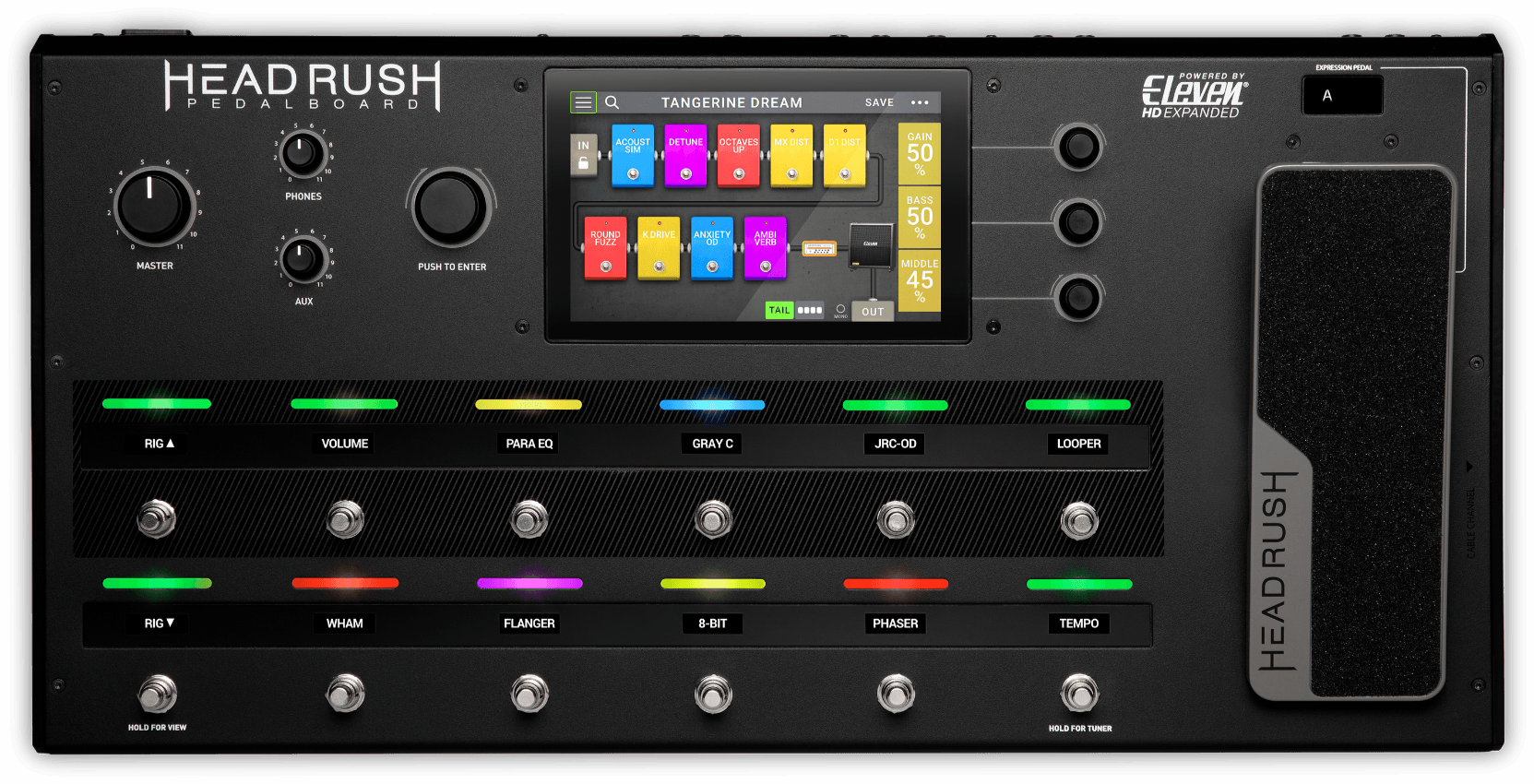Step on the TEMPO footswitch
1534x784 pixels.
tap(1079, 694)
